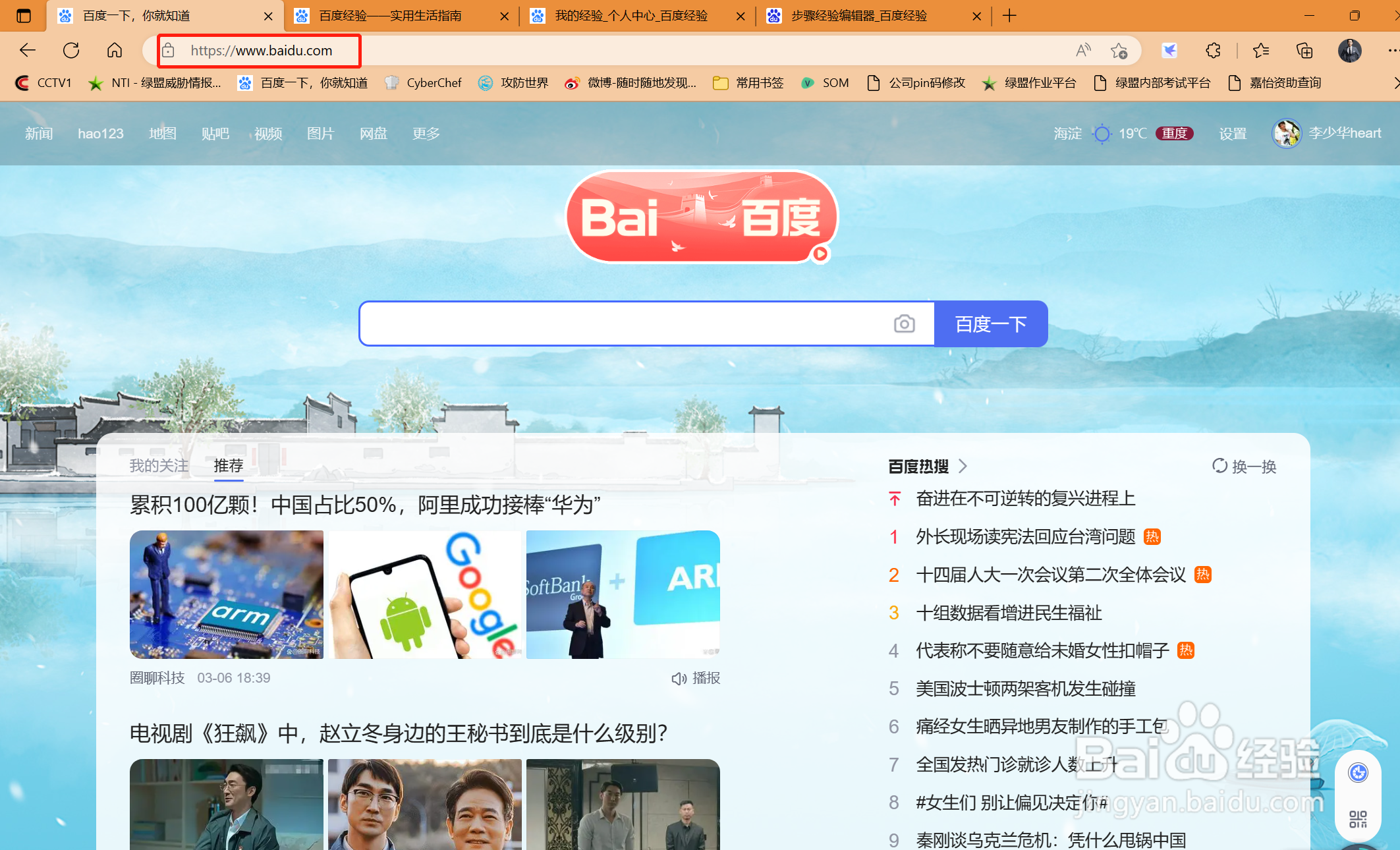The image size is (1400, 850).
Task: Open the 绿盟作业平台 bookmark
Action: pyautogui.click(x=1029, y=82)
